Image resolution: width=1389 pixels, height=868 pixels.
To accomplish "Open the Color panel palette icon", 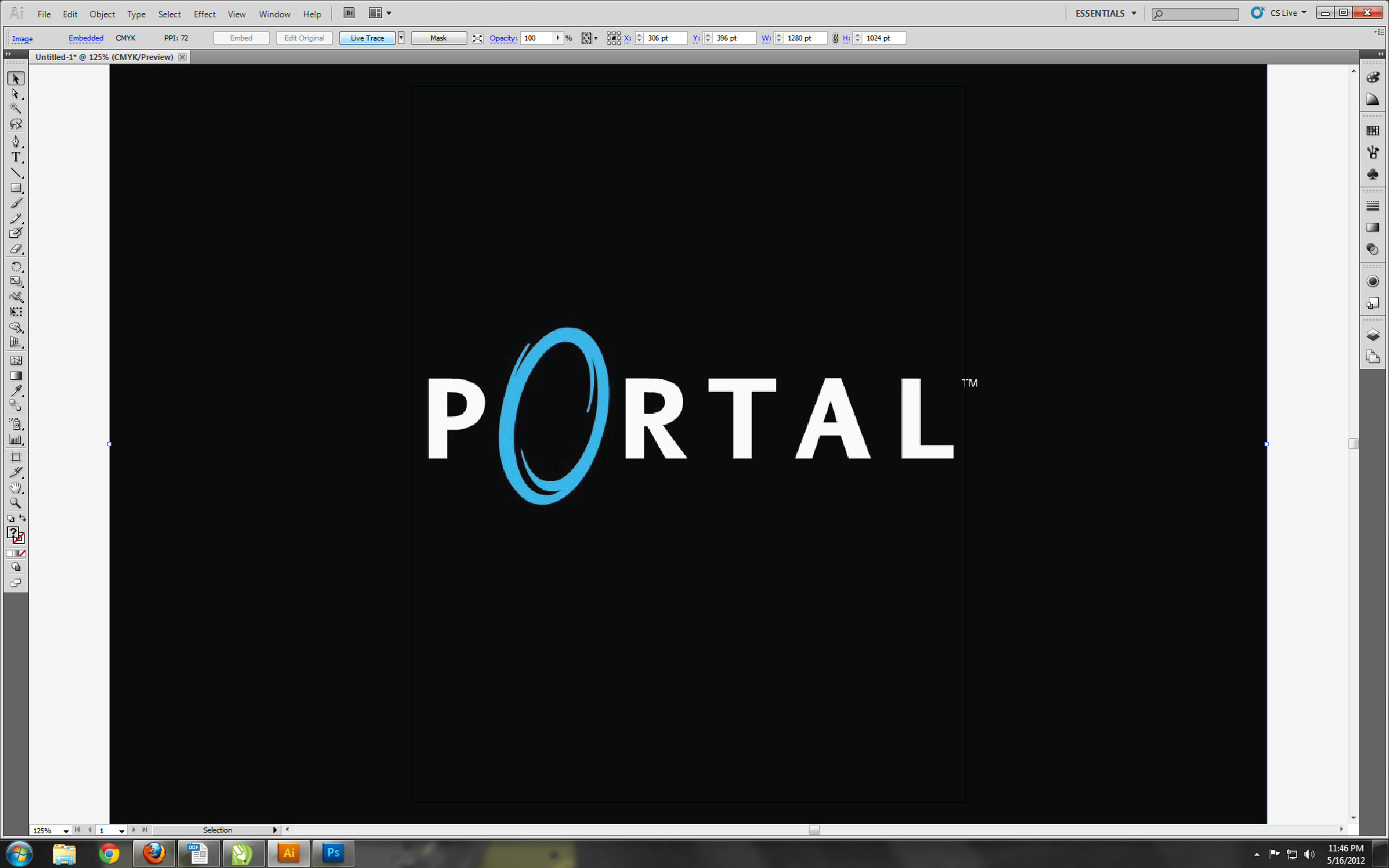I will coord(1372,77).
